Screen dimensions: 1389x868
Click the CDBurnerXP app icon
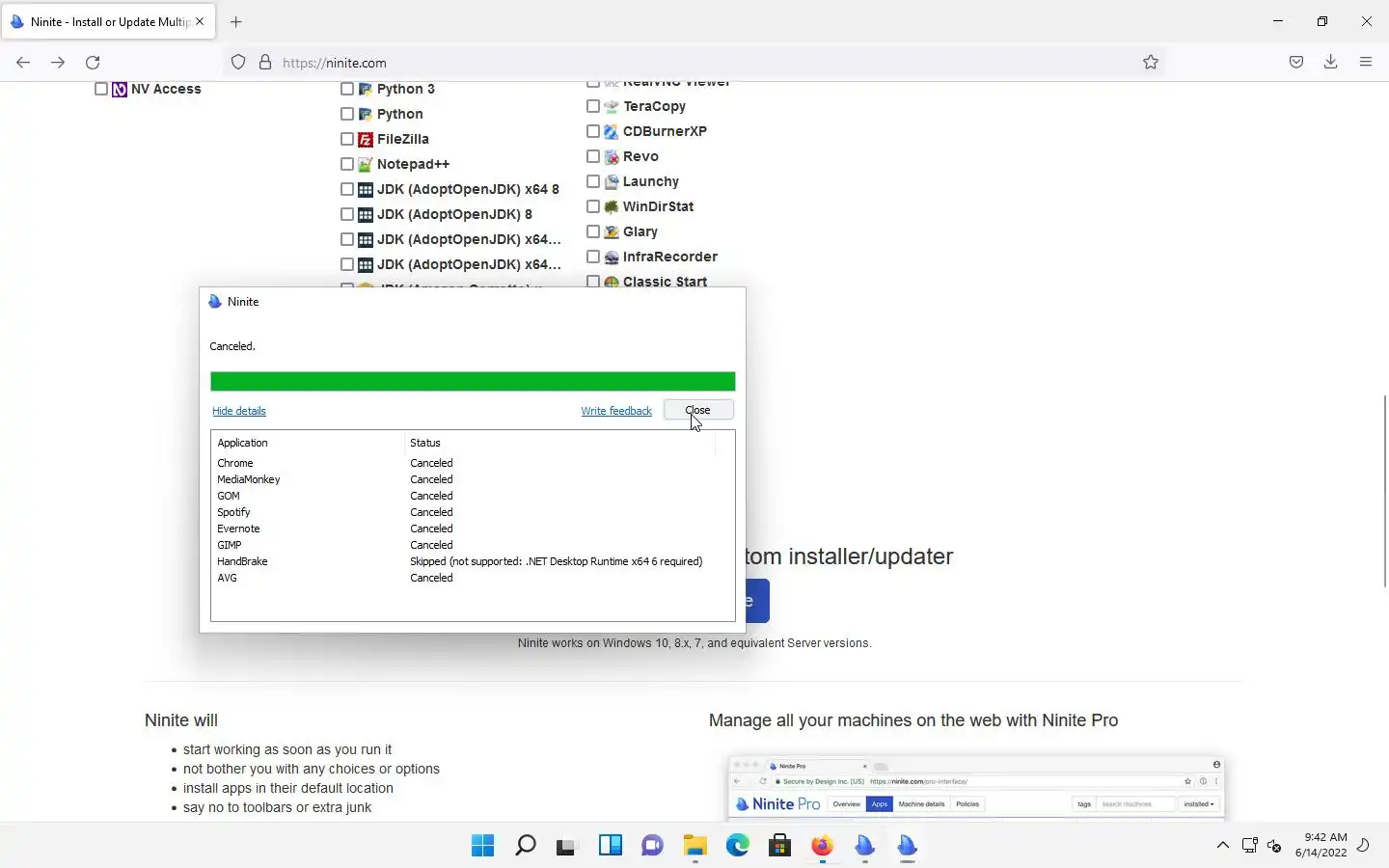click(612, 131)
